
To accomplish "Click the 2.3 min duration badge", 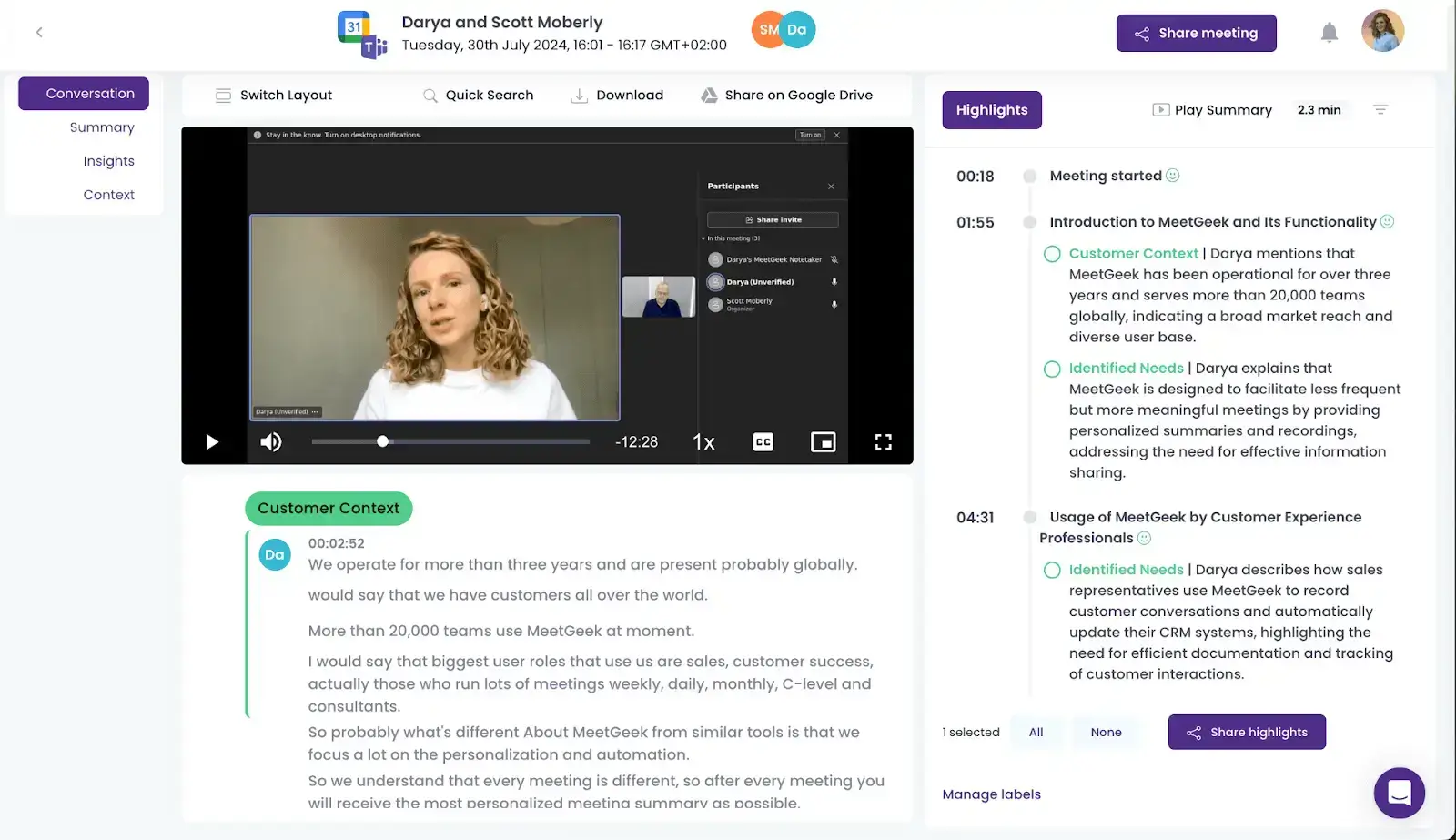I will pyautogui.click(x=1319, y=110).
